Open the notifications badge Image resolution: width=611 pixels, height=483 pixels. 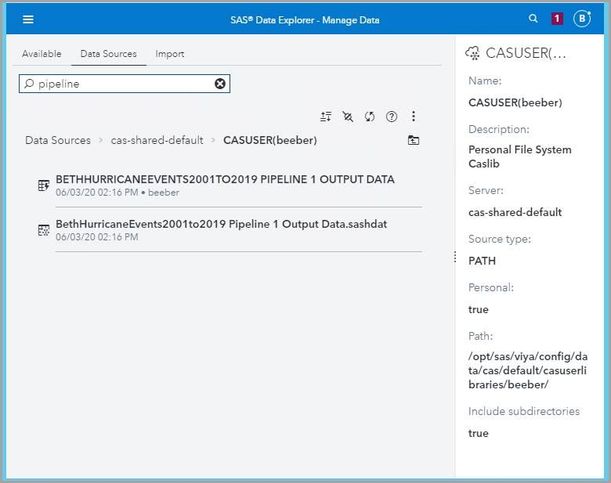(557, 18)
